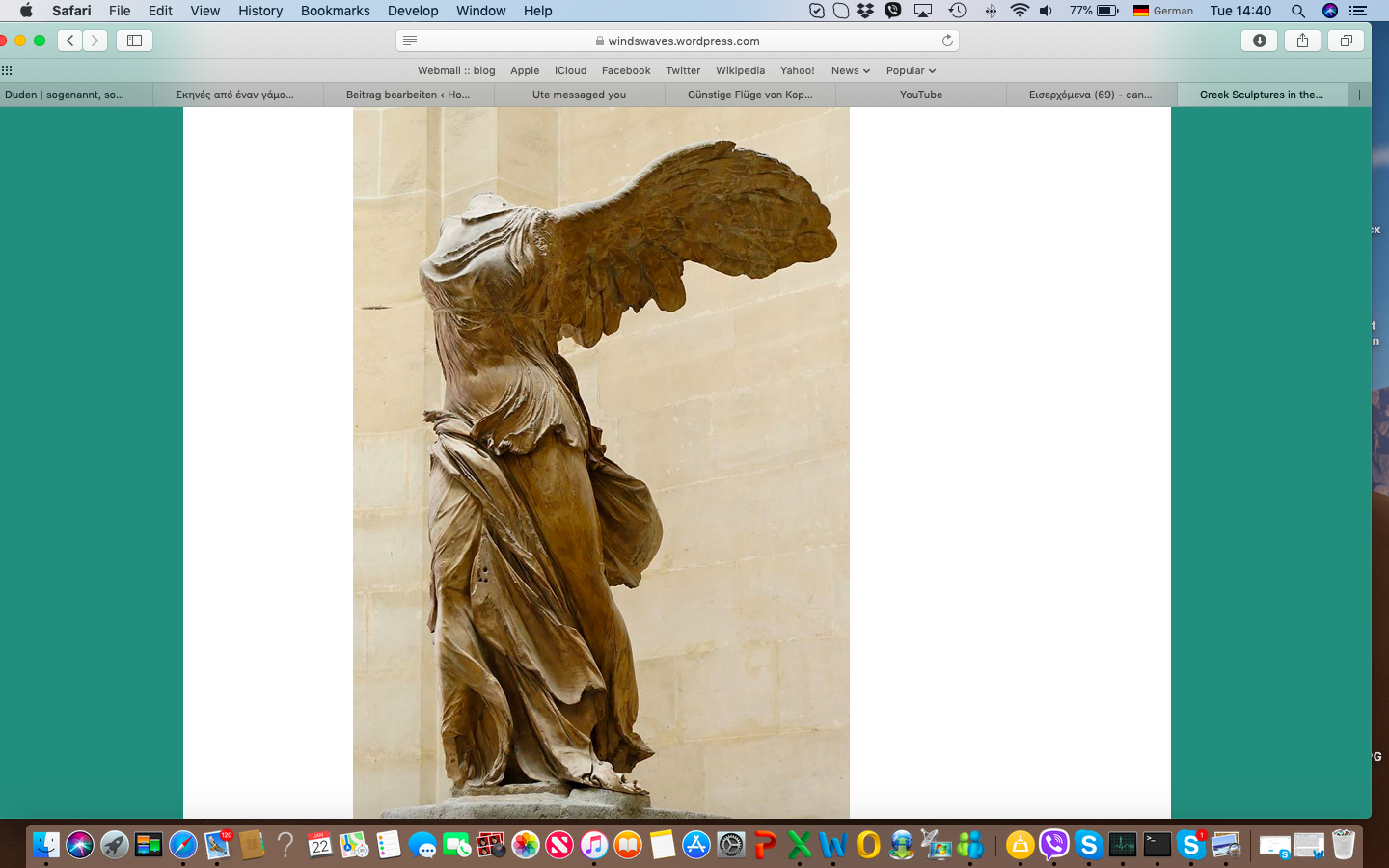This screenshot has width=1389, height=868.
Task: Click the Winged Victory statue image
Action: [601, 463]
